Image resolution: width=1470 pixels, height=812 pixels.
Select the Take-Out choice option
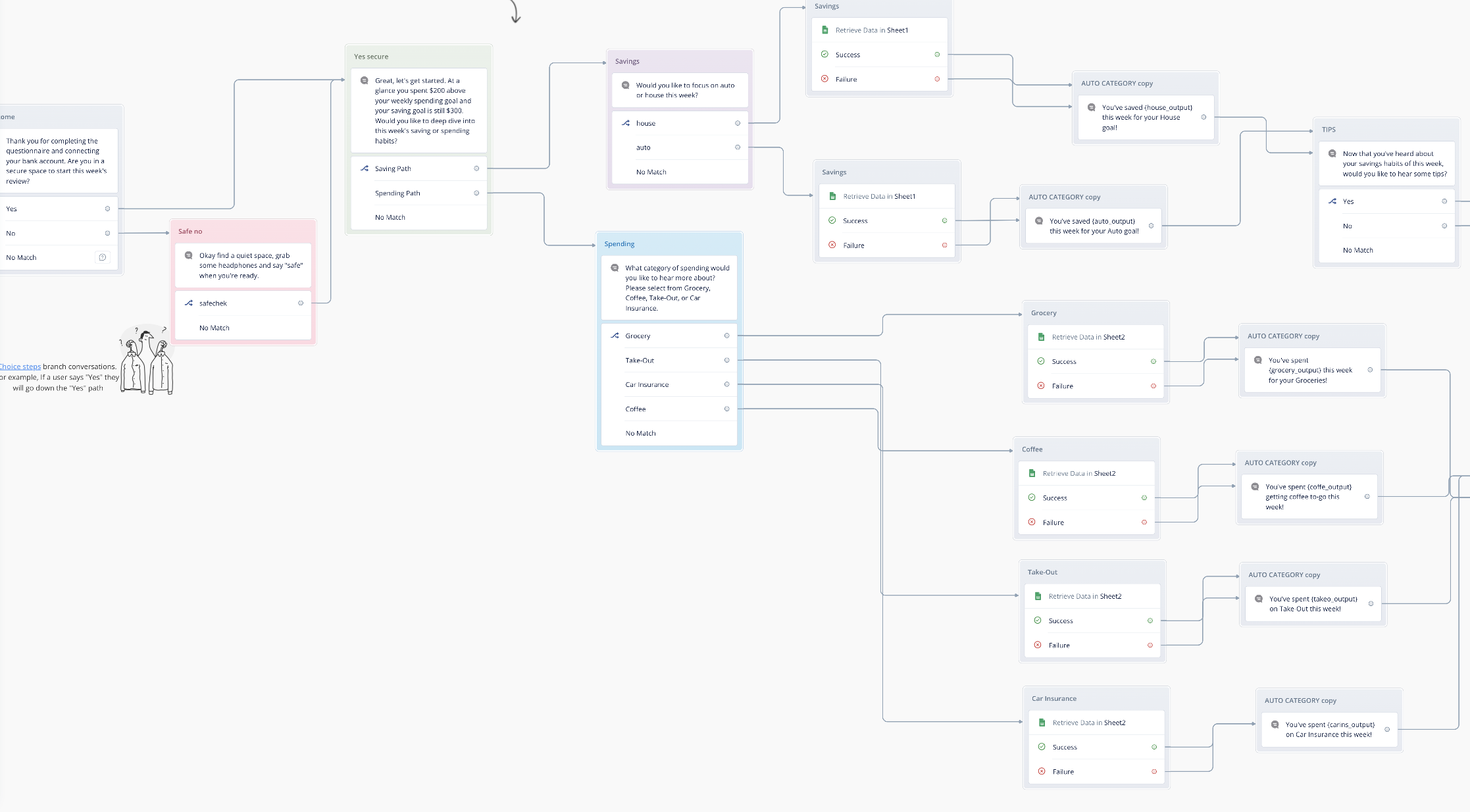pyautogui.click(x=640, y=361)
